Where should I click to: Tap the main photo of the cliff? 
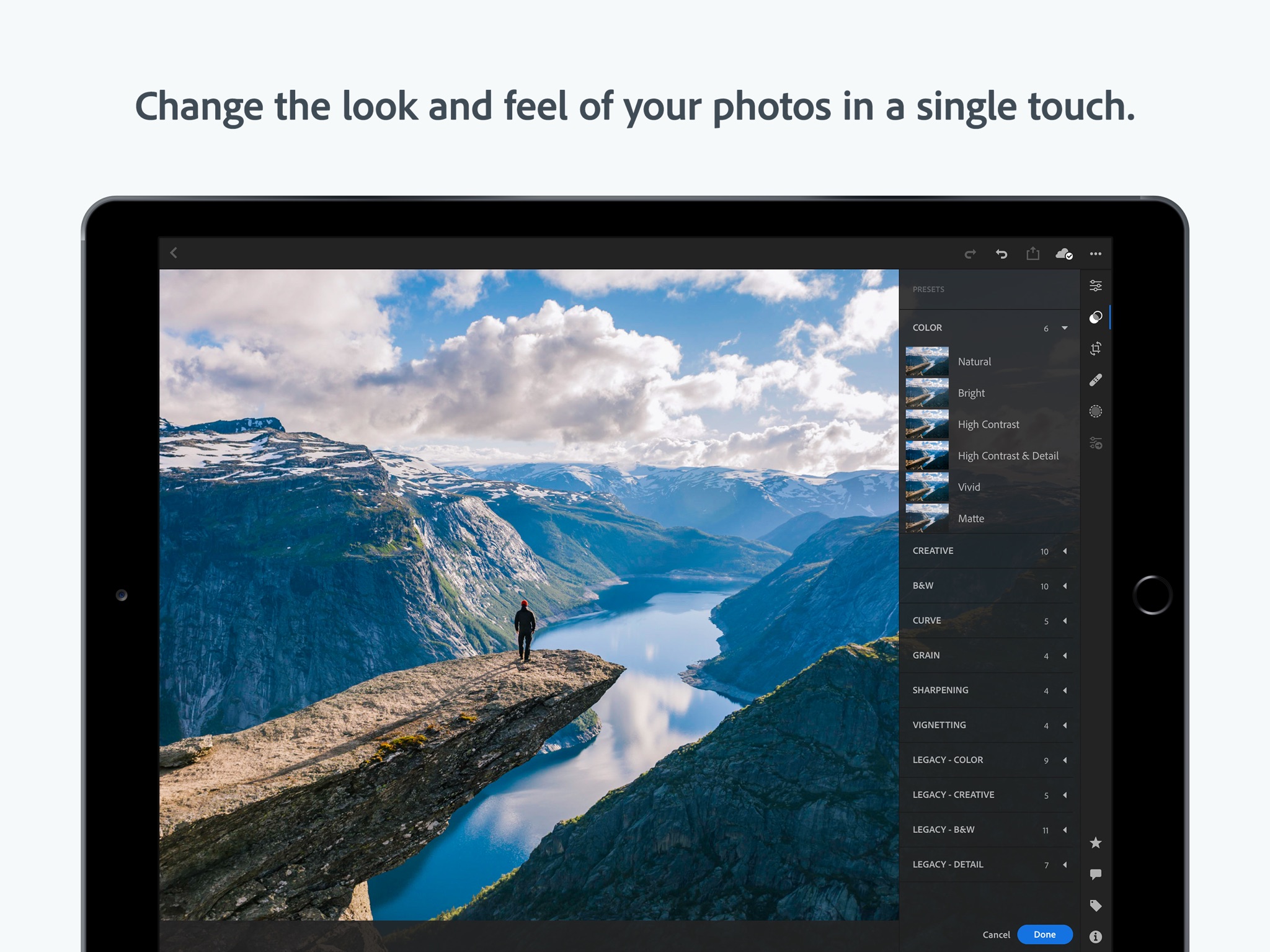[x=529, y=595]
